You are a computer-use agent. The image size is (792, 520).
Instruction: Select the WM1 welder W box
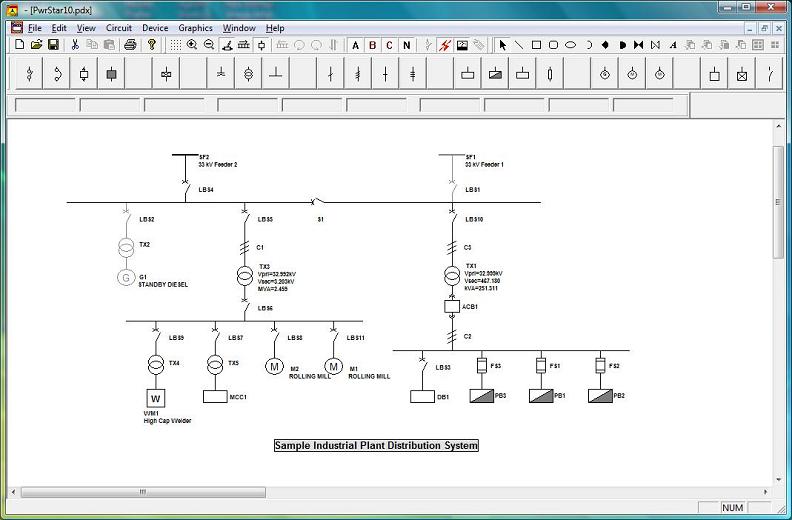(x=156, y=398)
